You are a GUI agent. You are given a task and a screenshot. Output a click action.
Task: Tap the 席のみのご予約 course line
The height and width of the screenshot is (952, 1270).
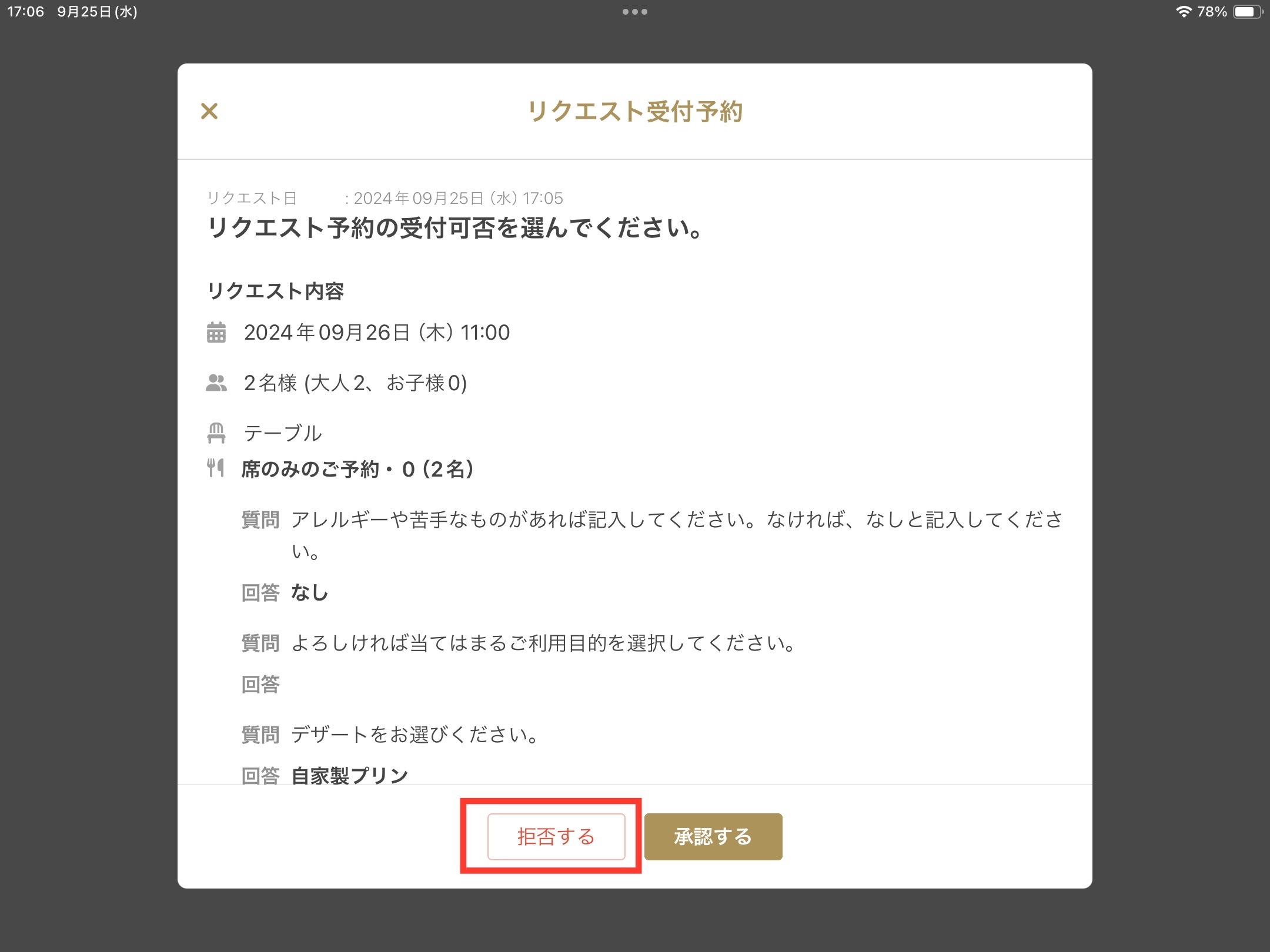(x=357, y=469)
